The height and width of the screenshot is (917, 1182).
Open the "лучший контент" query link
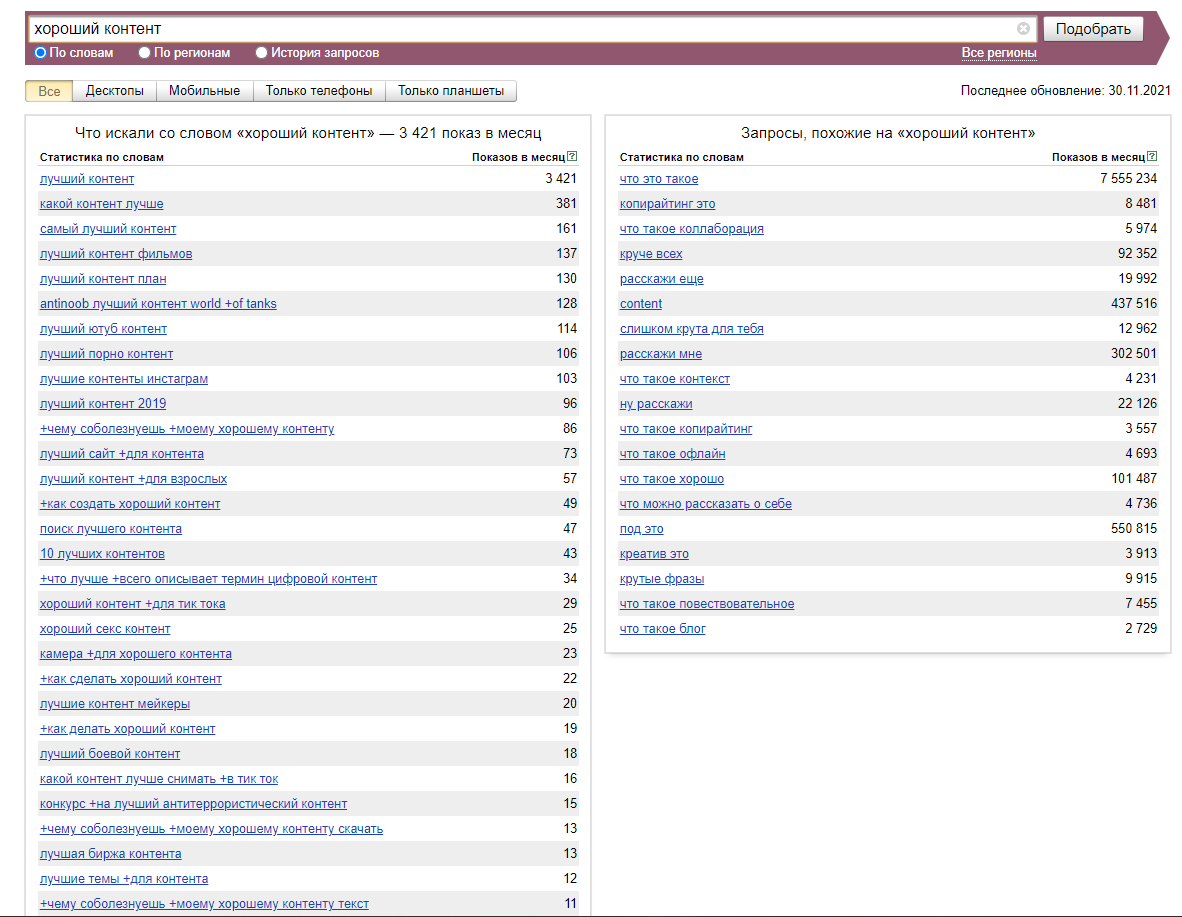pos(87,179)
